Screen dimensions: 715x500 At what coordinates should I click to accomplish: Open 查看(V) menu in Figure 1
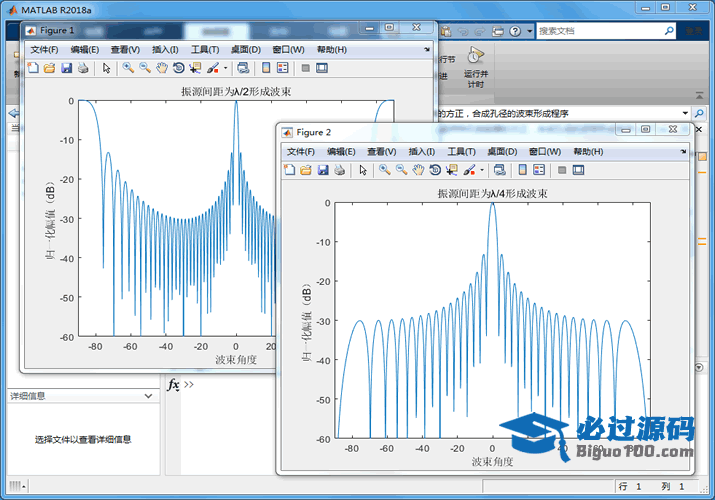(x=125, y=50)
